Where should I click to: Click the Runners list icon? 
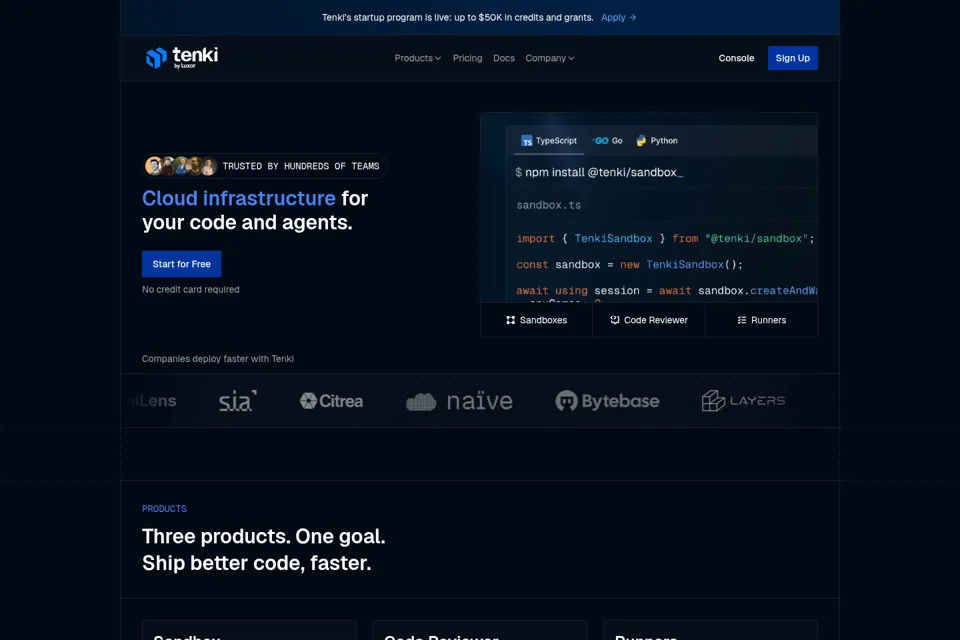point(741,320)
